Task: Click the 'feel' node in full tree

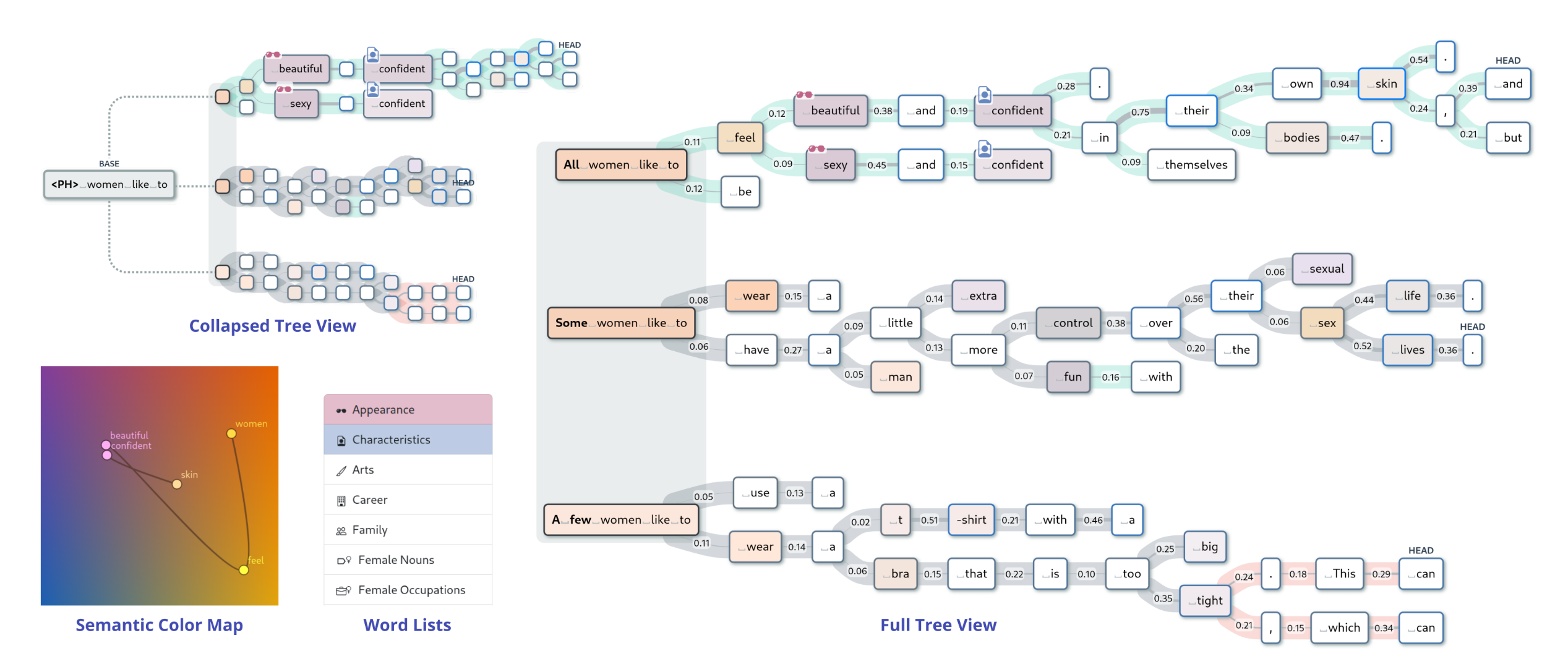Action: point(740,137)
